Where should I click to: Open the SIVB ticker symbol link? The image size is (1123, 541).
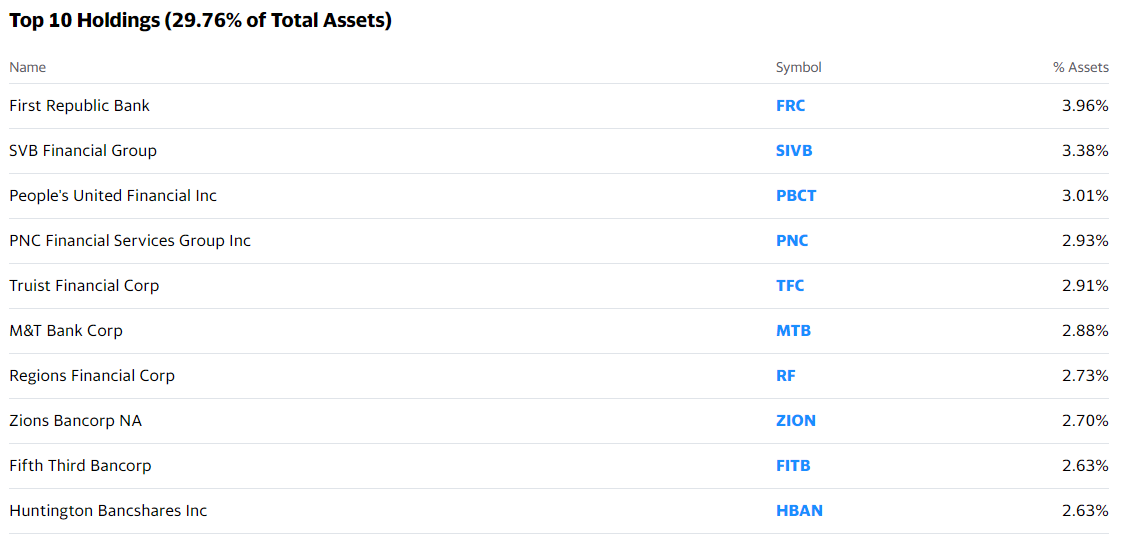pos(794,151)
